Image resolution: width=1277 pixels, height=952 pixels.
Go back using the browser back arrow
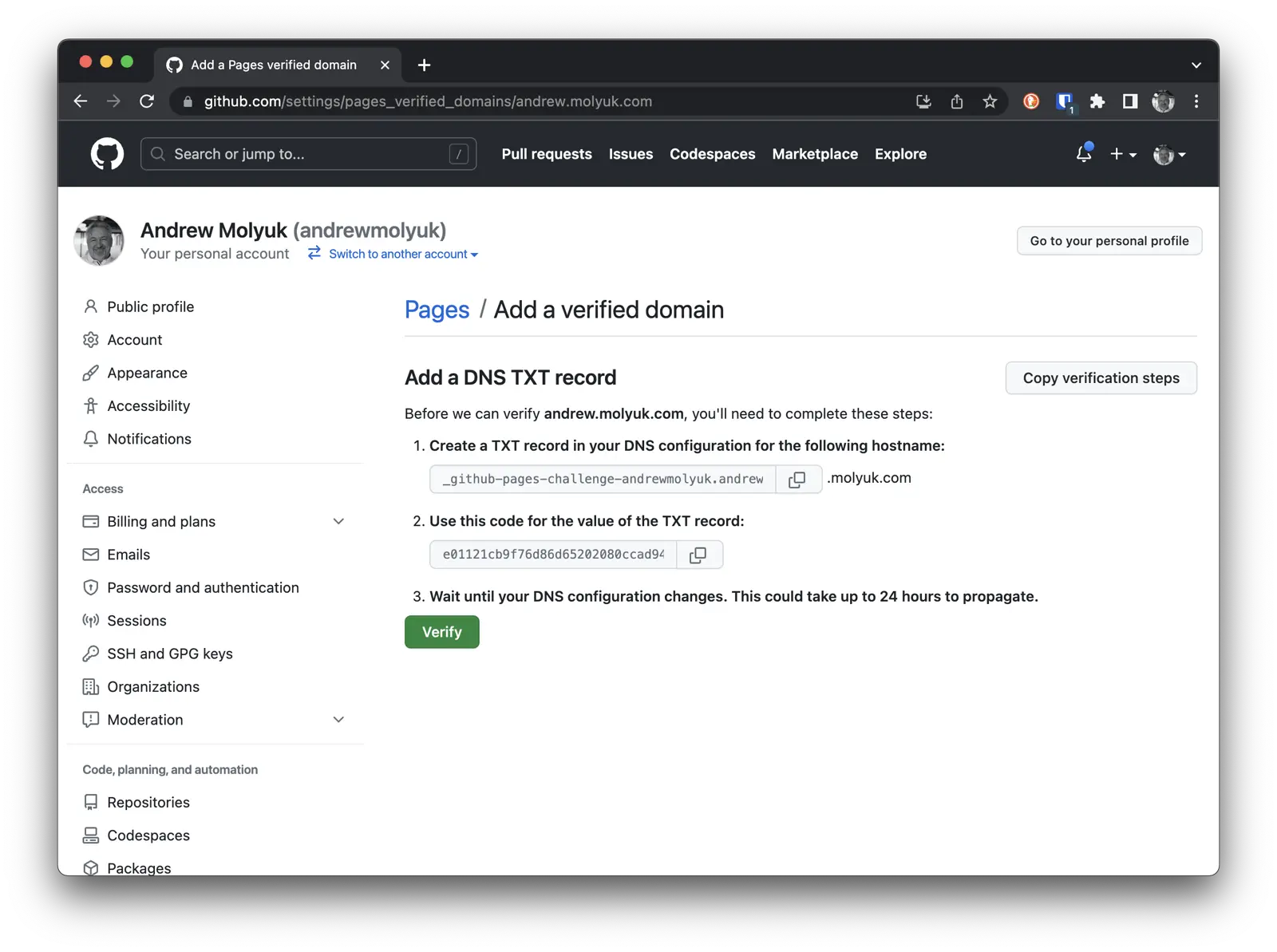80,101
